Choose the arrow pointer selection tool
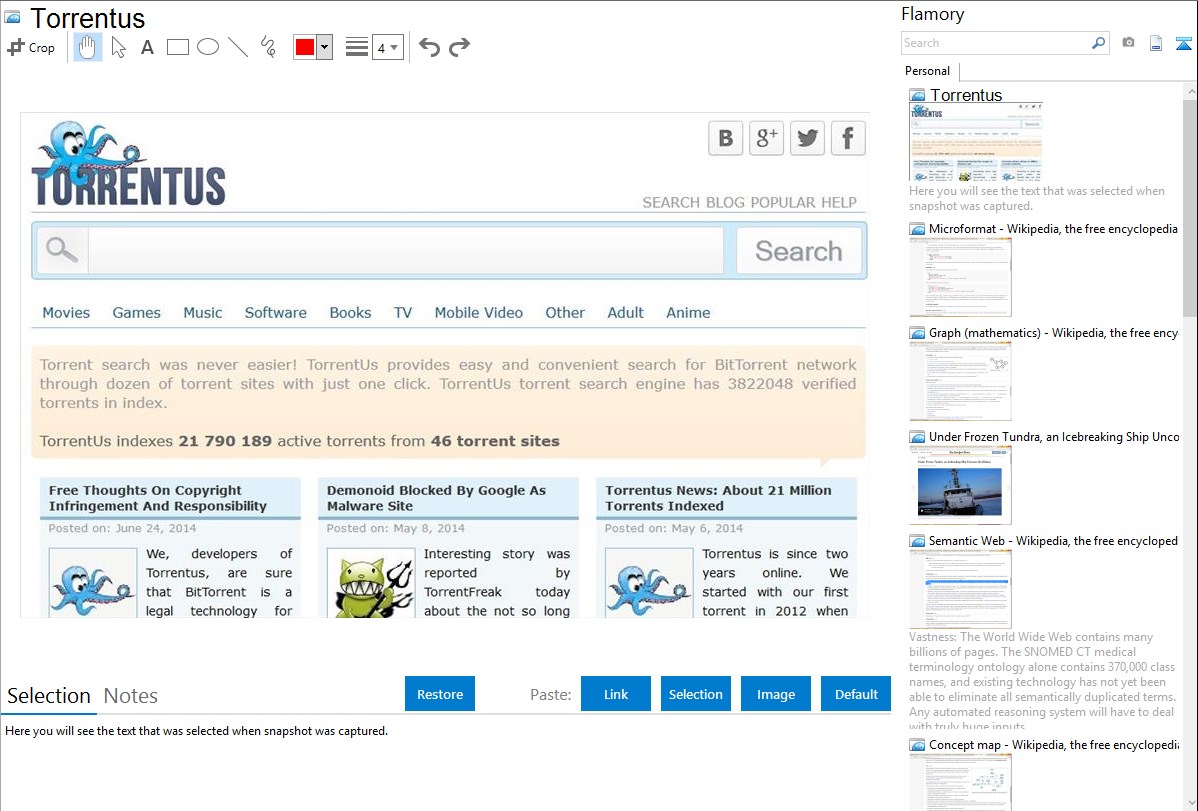This screenshot has width=1198, height=811. [118, 47]
